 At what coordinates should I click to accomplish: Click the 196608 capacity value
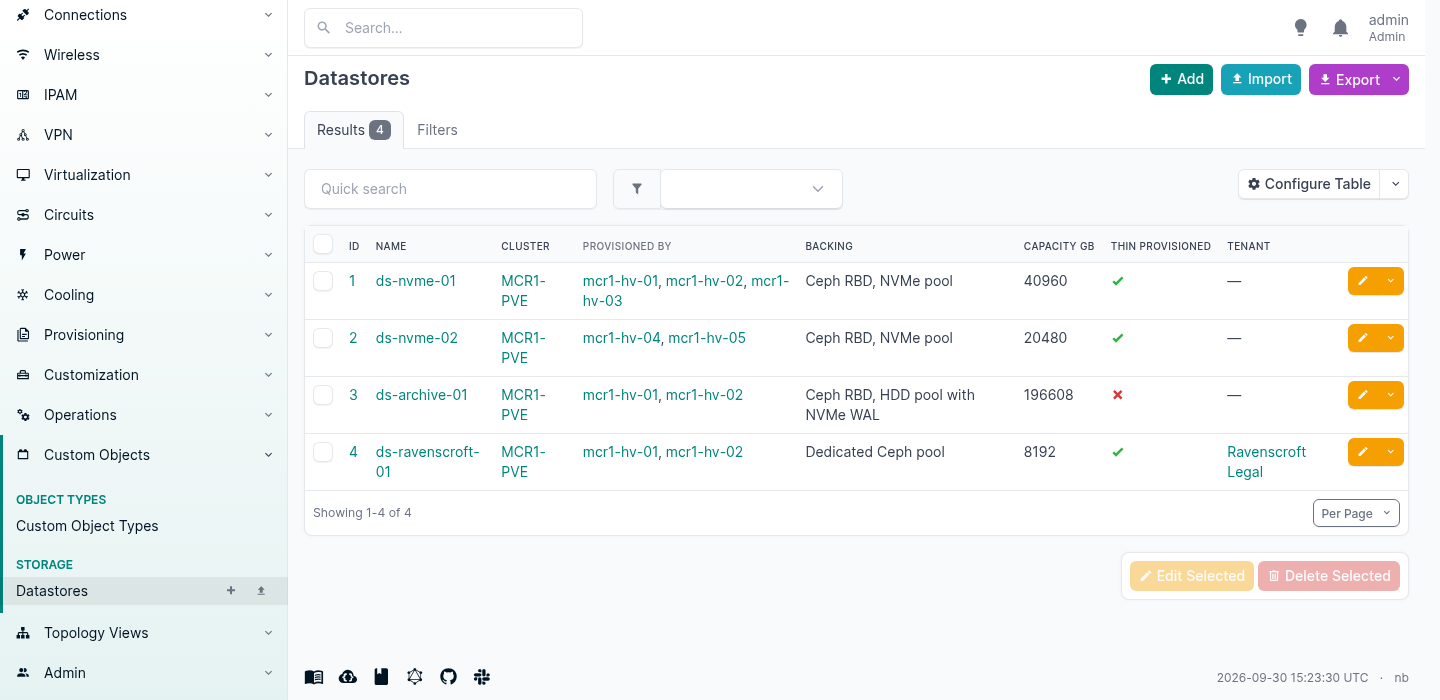1049,395
